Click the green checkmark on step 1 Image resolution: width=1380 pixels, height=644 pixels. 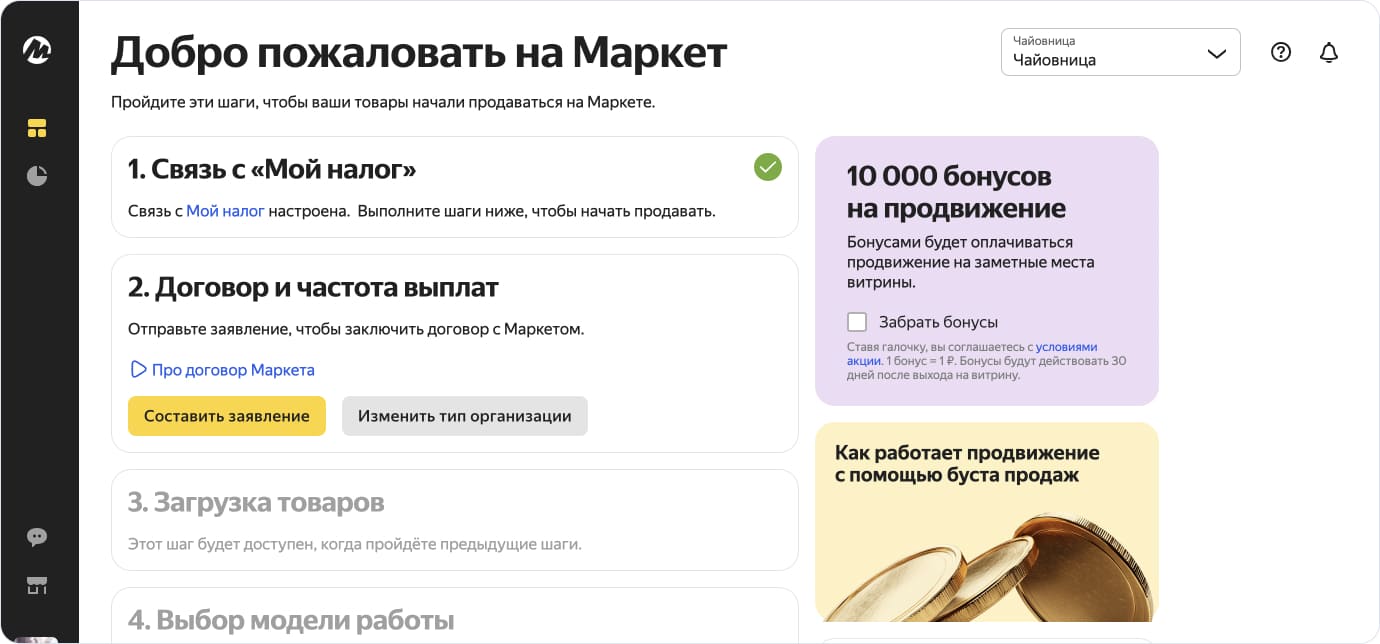[768, 167]
